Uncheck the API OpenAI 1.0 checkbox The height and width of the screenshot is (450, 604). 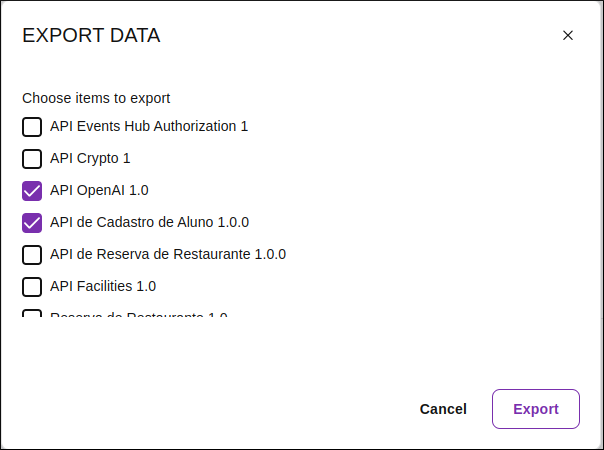click(32, 190)
